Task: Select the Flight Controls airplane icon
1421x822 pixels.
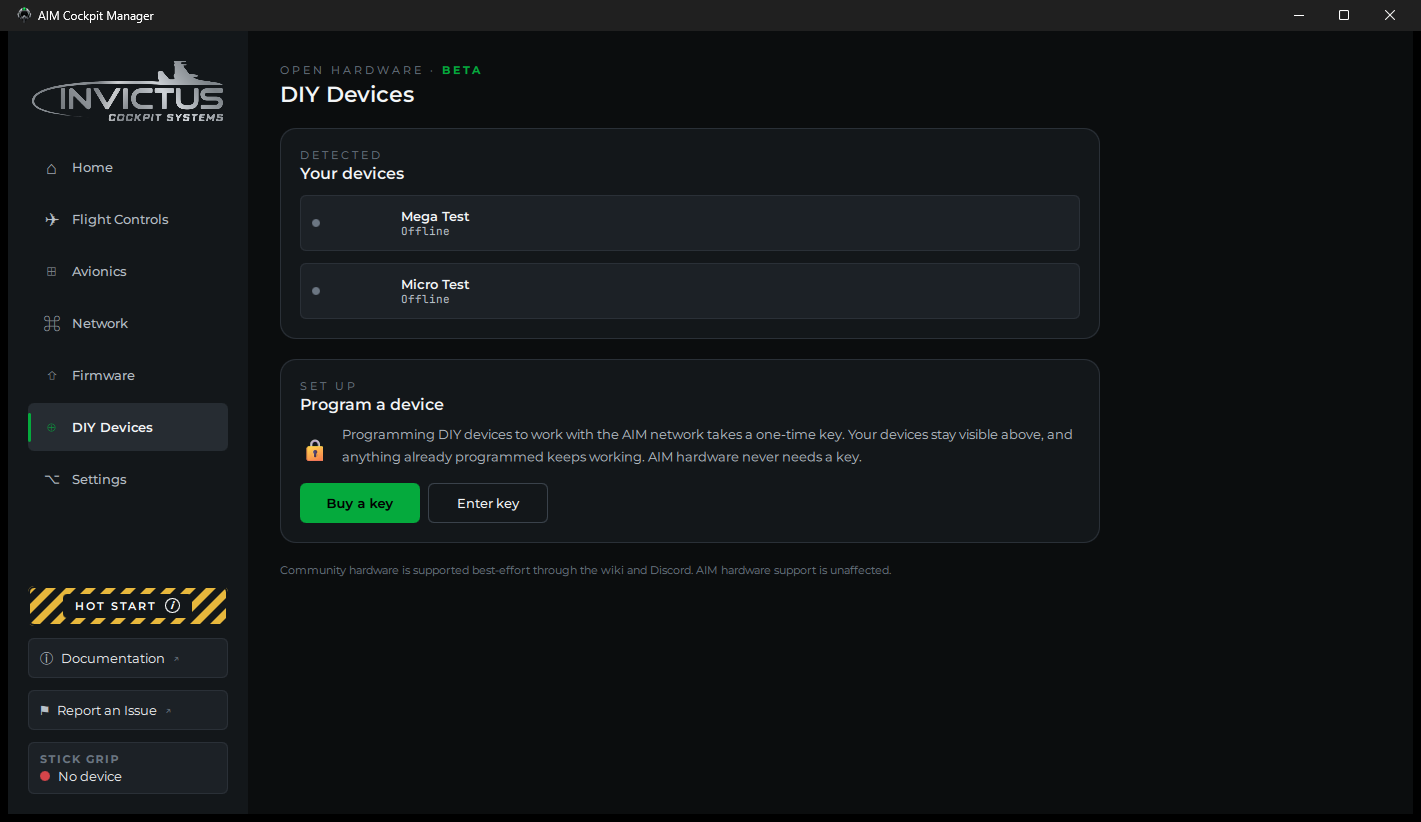Action: pyautogui.click(x=52, y=220)
